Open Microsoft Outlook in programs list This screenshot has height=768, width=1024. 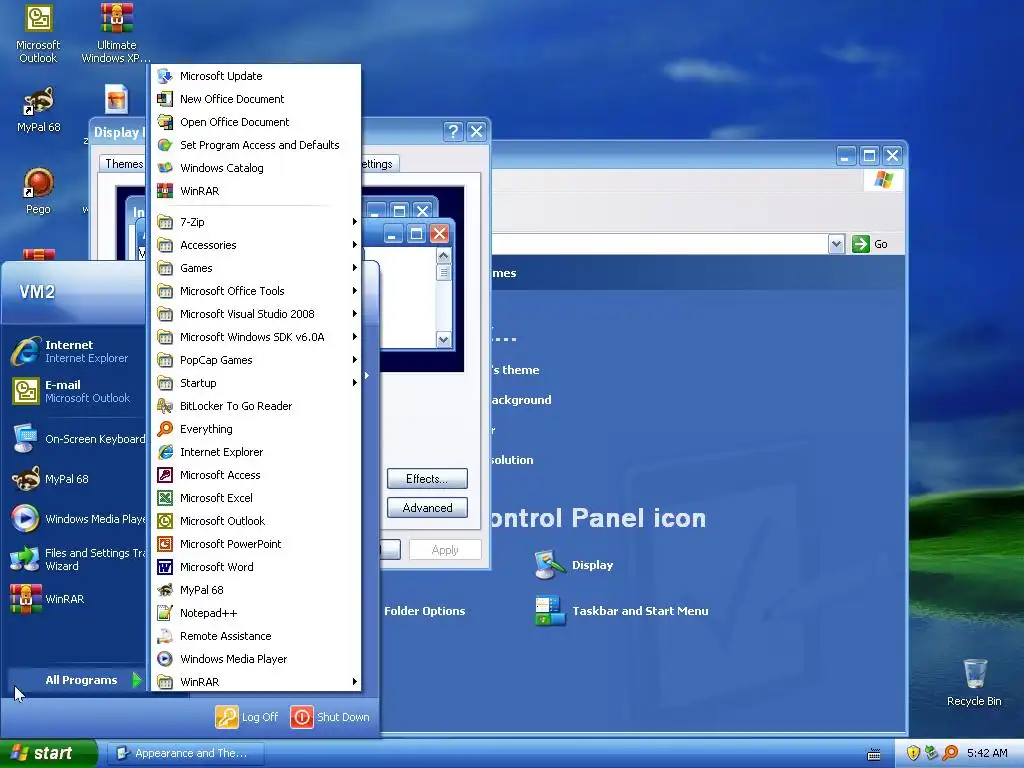(256, 521)
